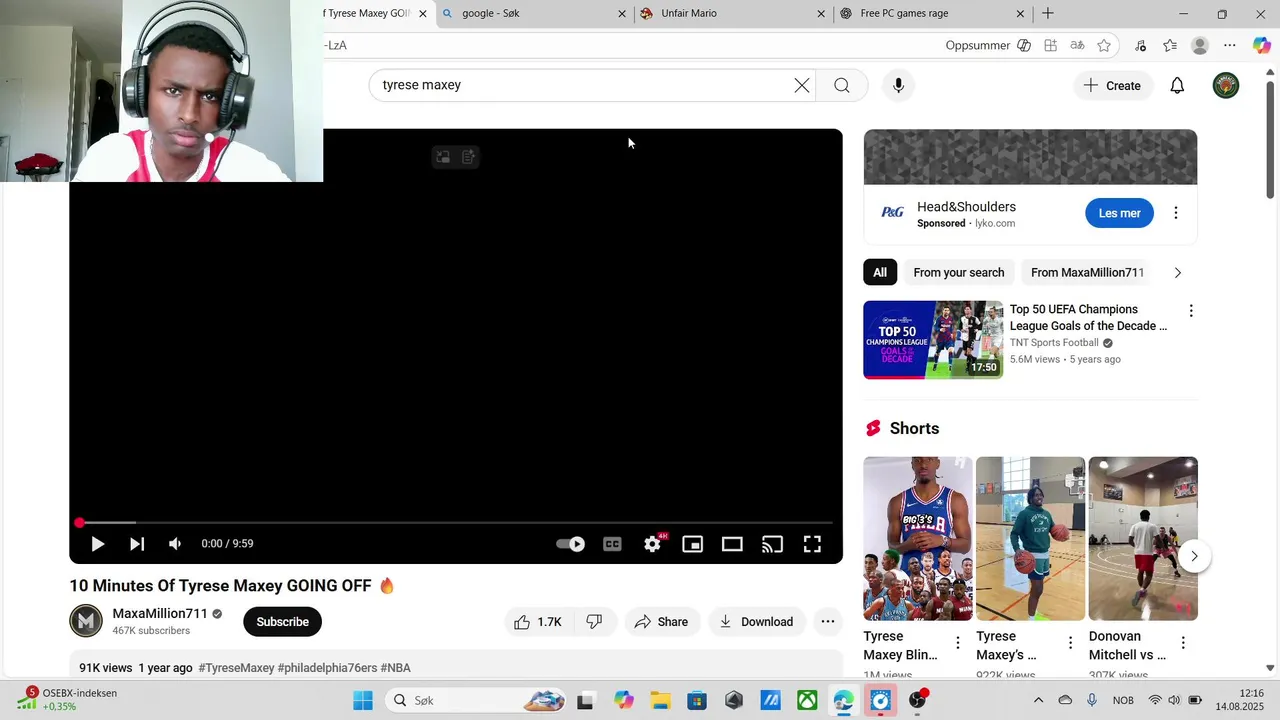Open options for Tyrese Maxey's short
Image resolution: width=1280 pixels, height=720 pixels.
point(1070,643)
